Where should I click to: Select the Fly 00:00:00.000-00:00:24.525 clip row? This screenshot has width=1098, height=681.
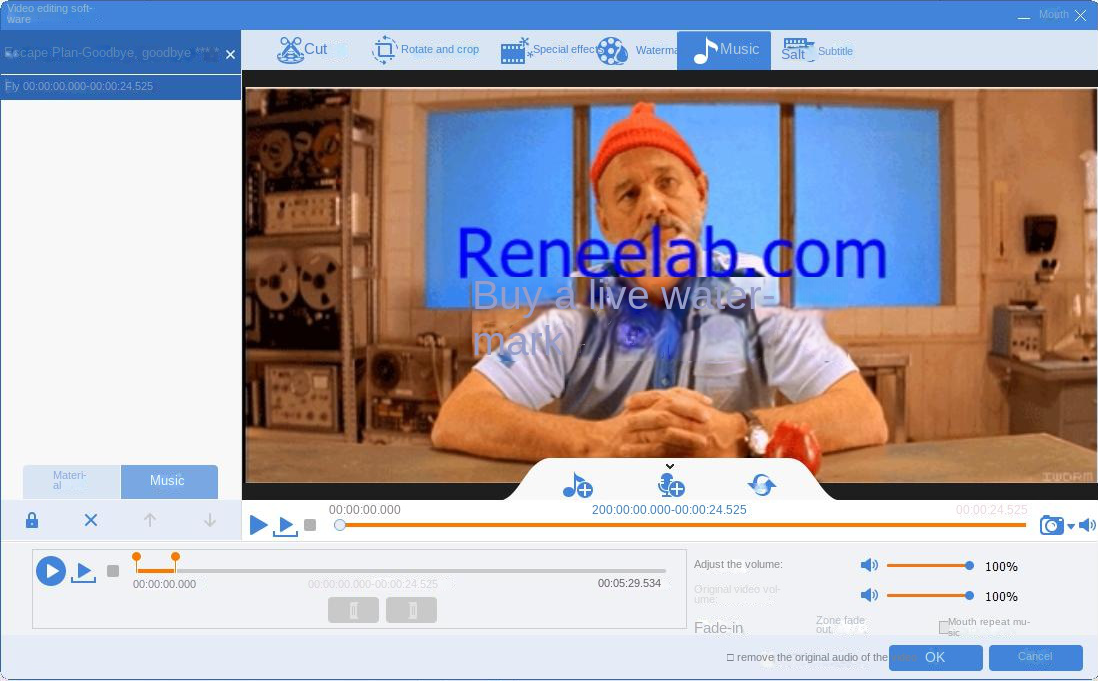[120, 87]
